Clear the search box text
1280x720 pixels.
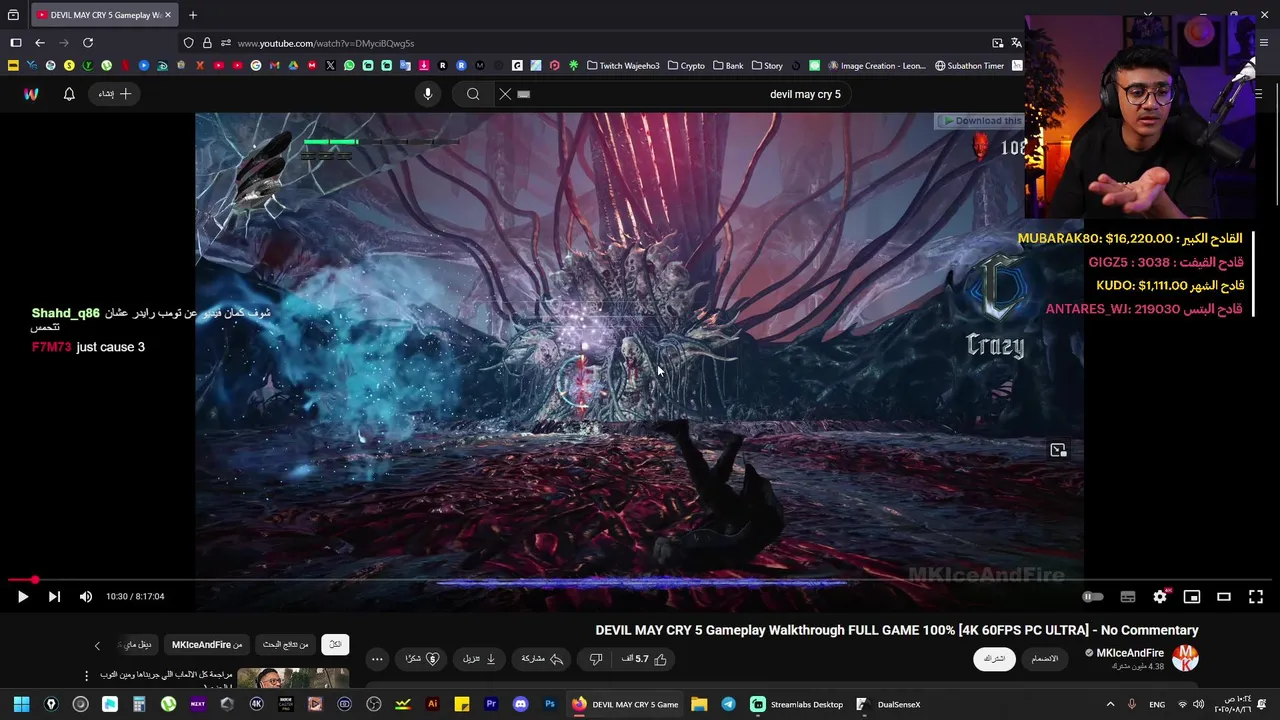tap(505, 94)
